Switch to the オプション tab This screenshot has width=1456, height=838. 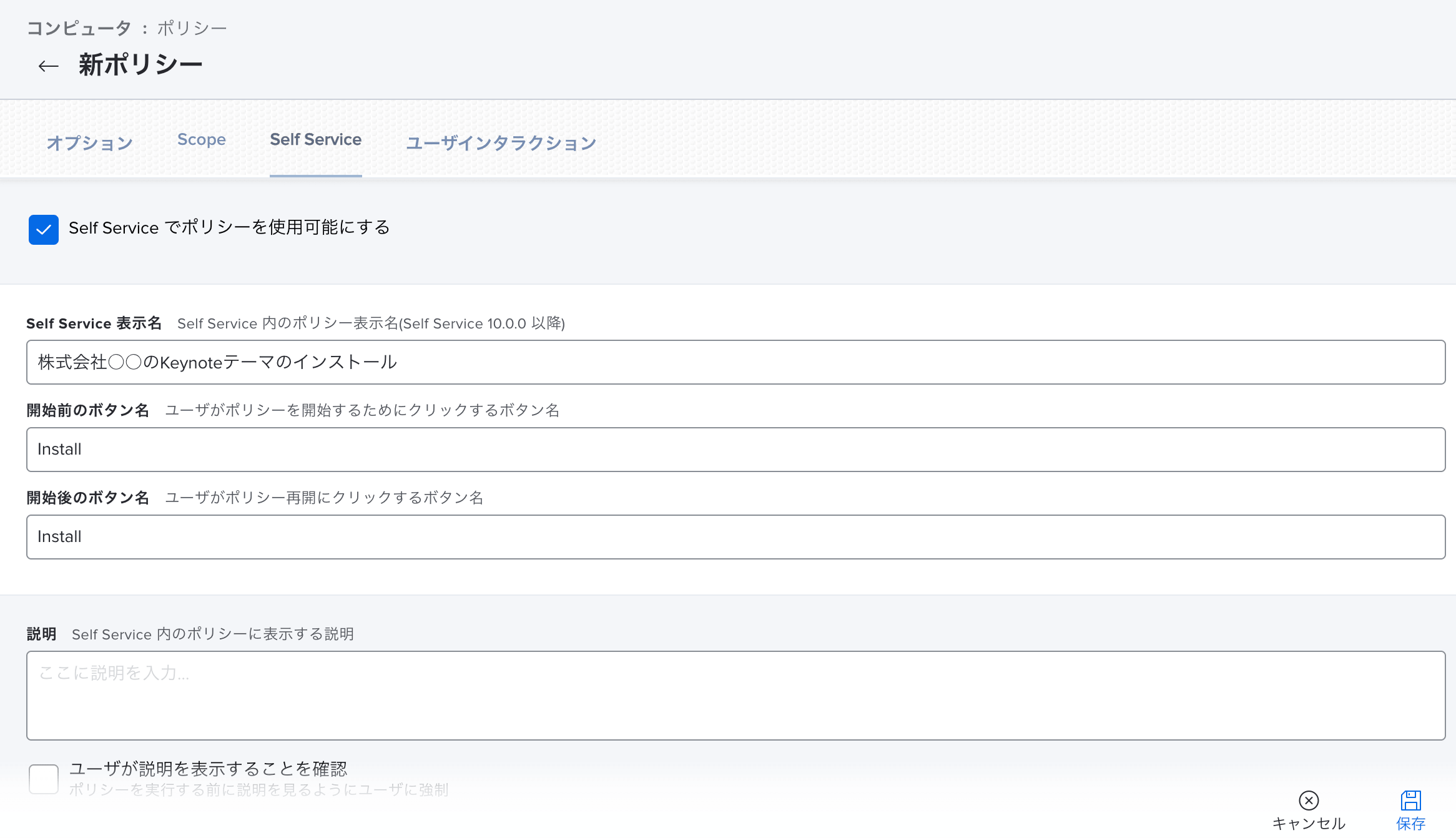90,142
